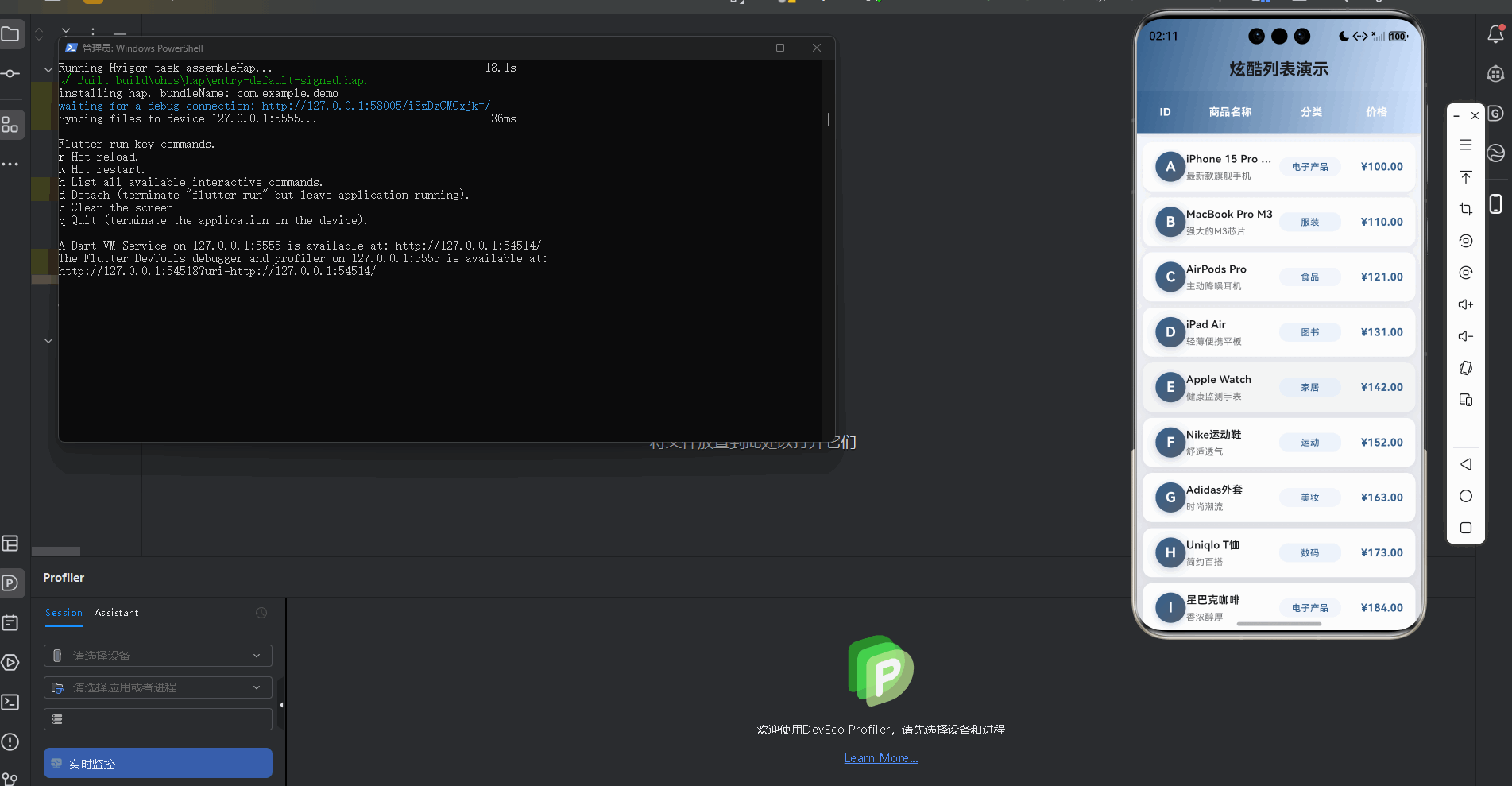1512x786 pixels.
Task: Open the Learn More link
Action: (x=880, y=758)
